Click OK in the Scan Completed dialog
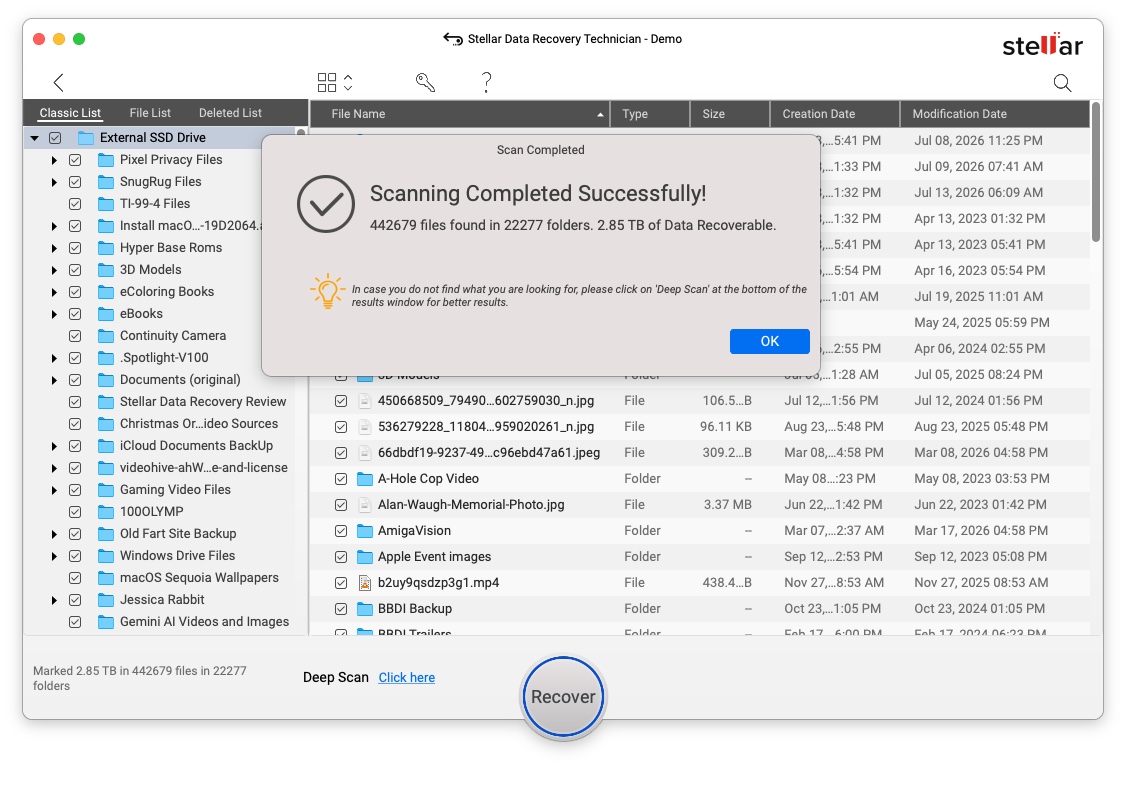1126x786 pixels. (769, 342)
